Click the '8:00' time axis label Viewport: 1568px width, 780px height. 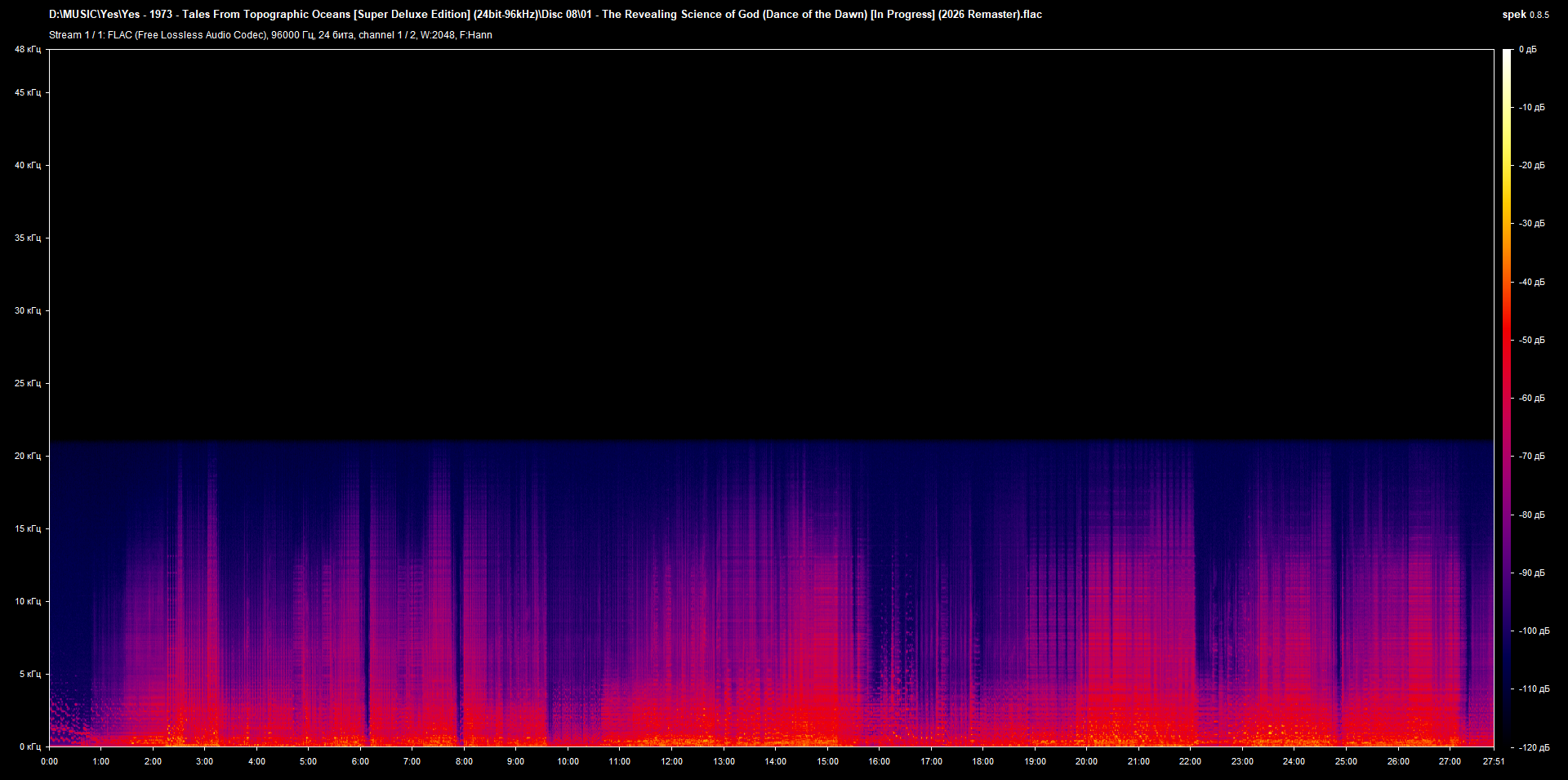point(464,761)
